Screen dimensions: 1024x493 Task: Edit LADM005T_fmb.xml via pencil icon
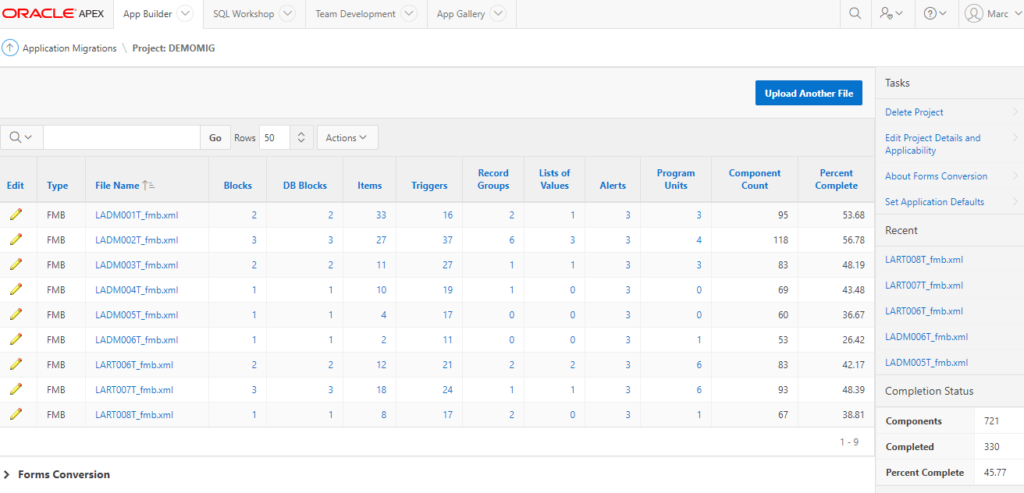(16, 314)
